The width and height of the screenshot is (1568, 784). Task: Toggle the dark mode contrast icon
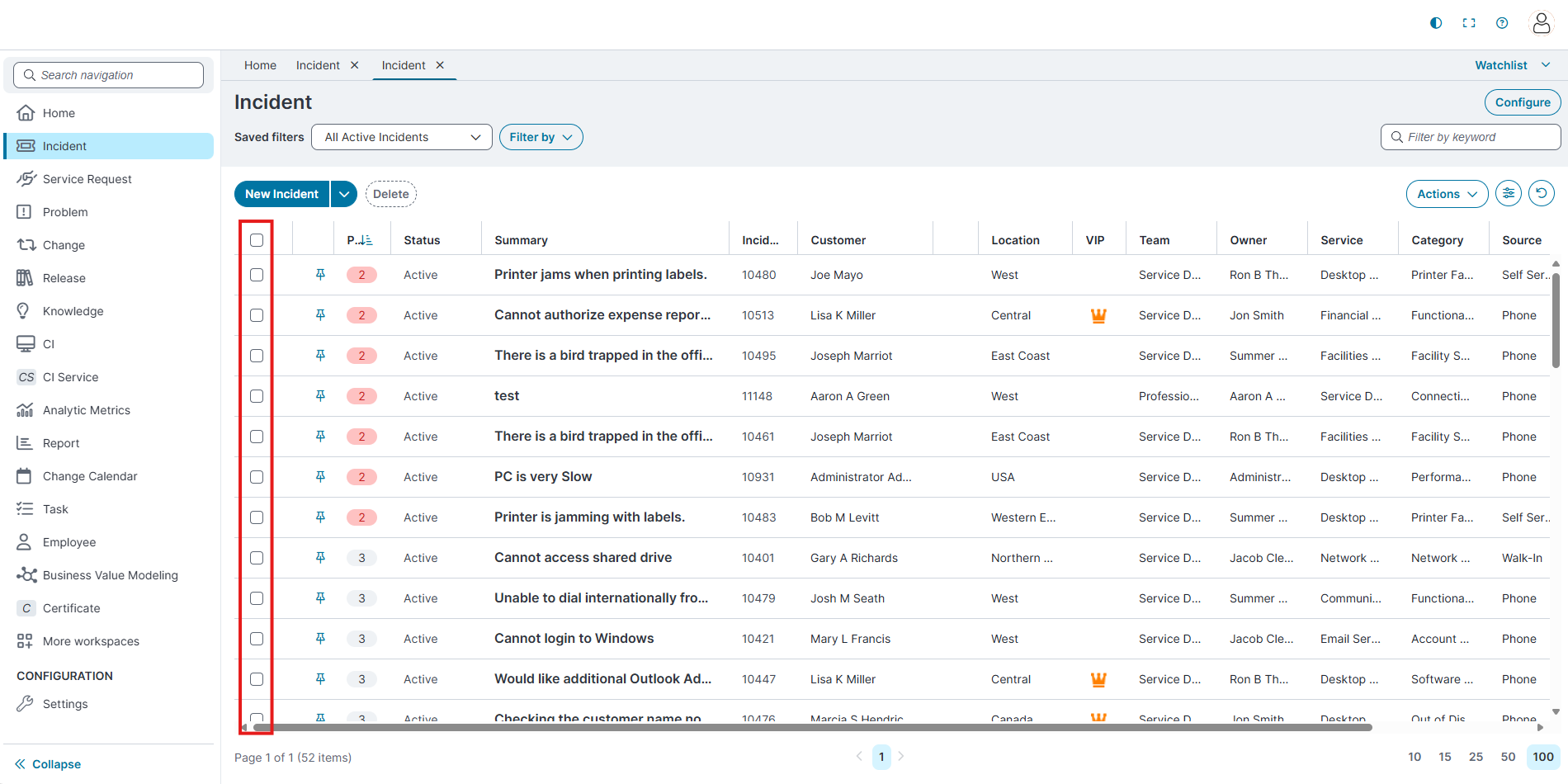click(1436, 23)
